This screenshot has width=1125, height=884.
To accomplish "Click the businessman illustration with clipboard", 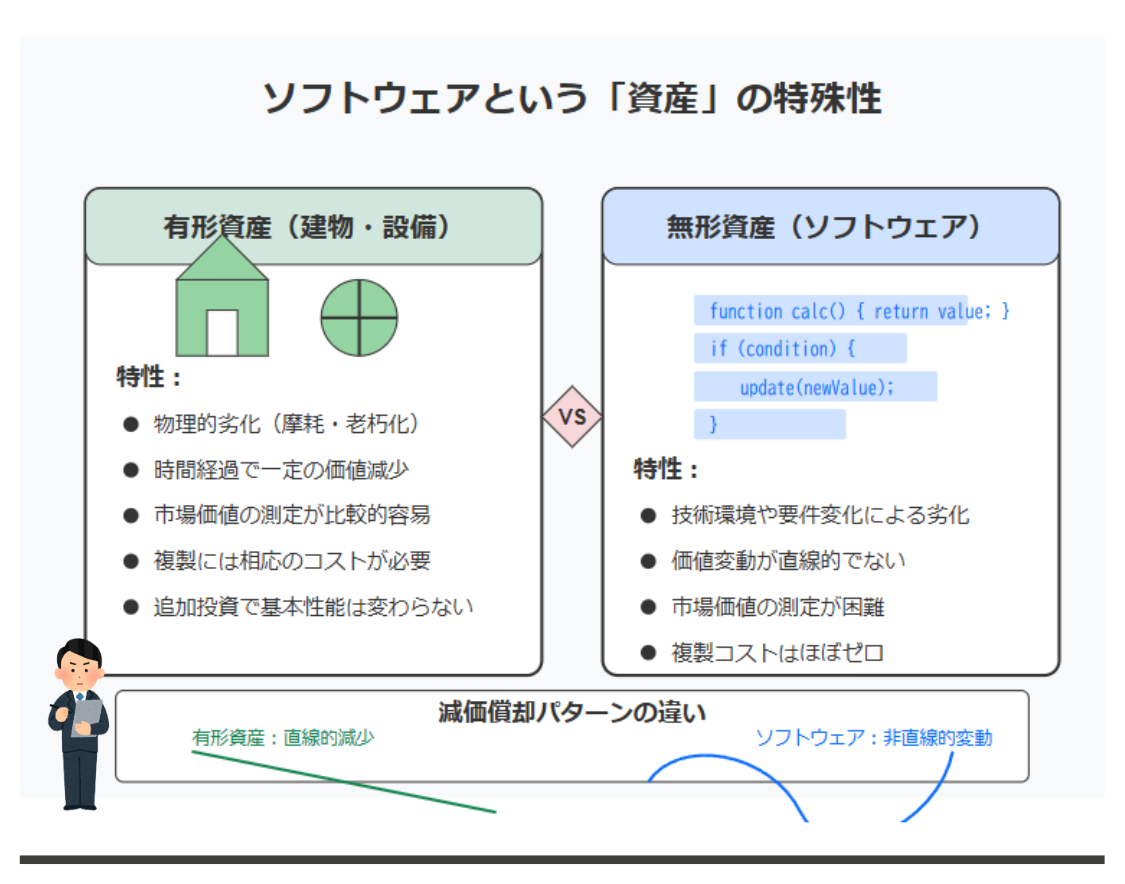I will tap(79, 724).
